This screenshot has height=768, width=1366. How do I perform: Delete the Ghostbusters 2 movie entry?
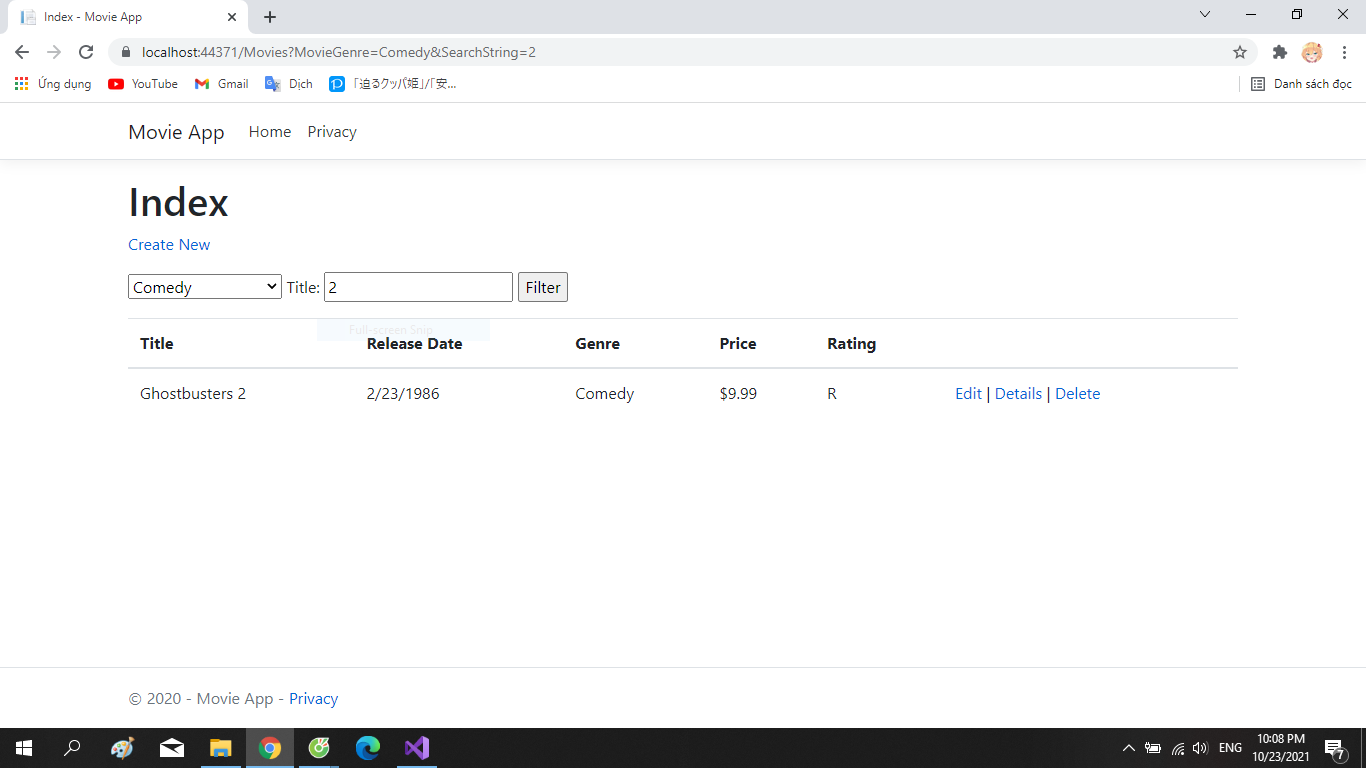point(1077,393)
